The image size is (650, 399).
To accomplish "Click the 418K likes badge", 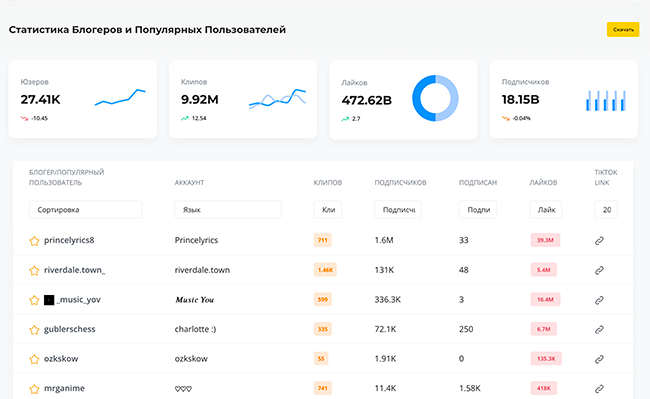I will click(543, 388).
